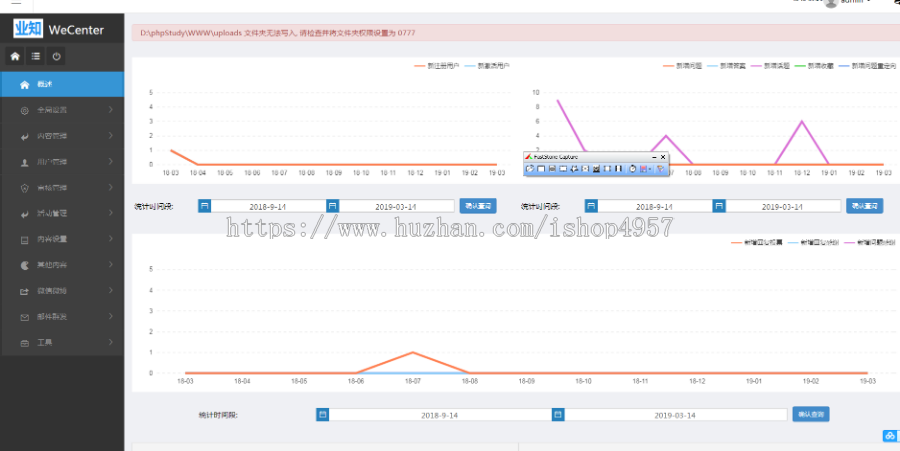Open FastStone's Open File in Editor icon
The height and width of the screenshot is (451, 900).
click(x=530, y=169)
